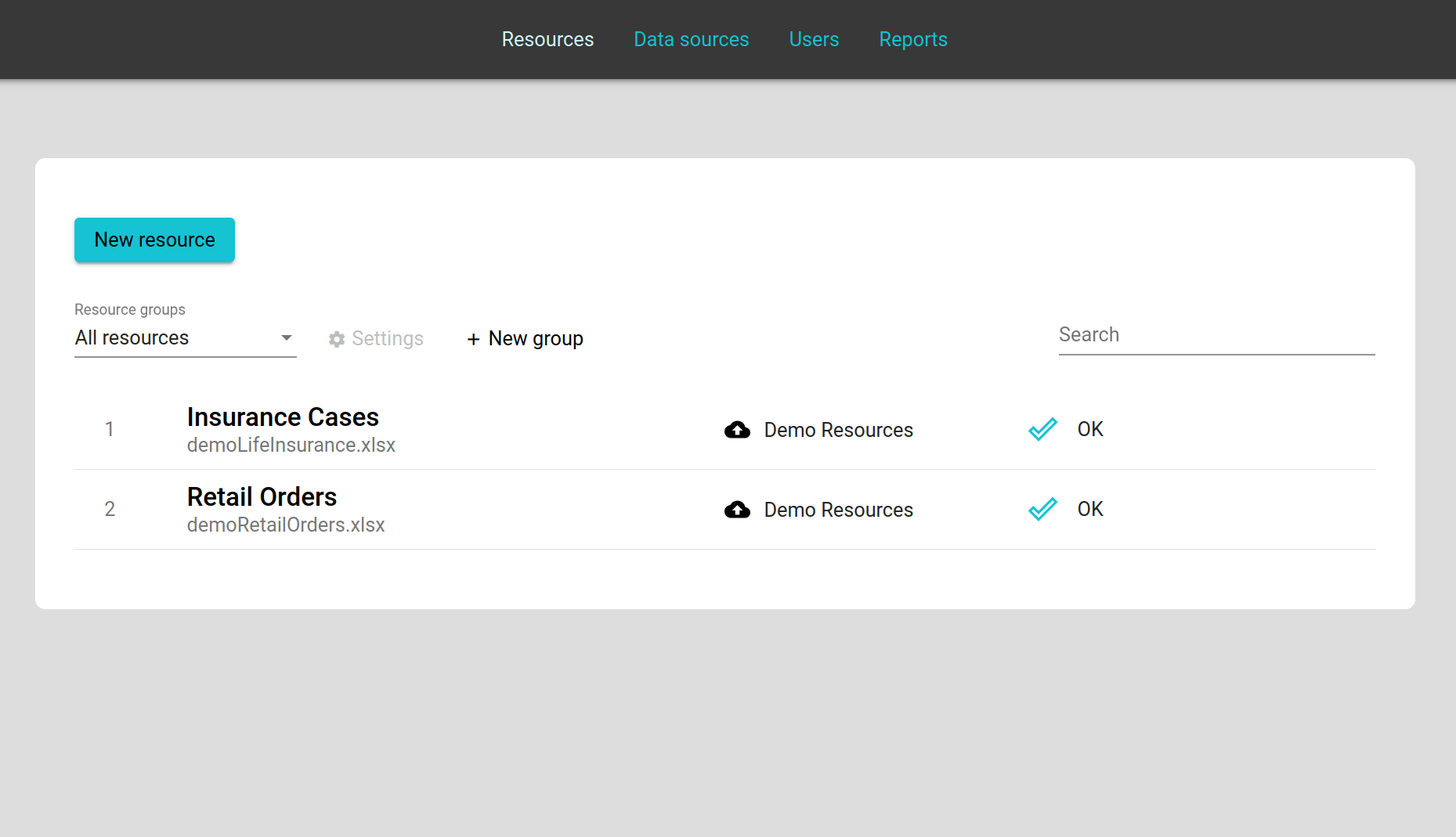The height and width of the screenshot is (837, 1456).
Task: Click the Settings gear icon
Action: [x=337, y=339]
